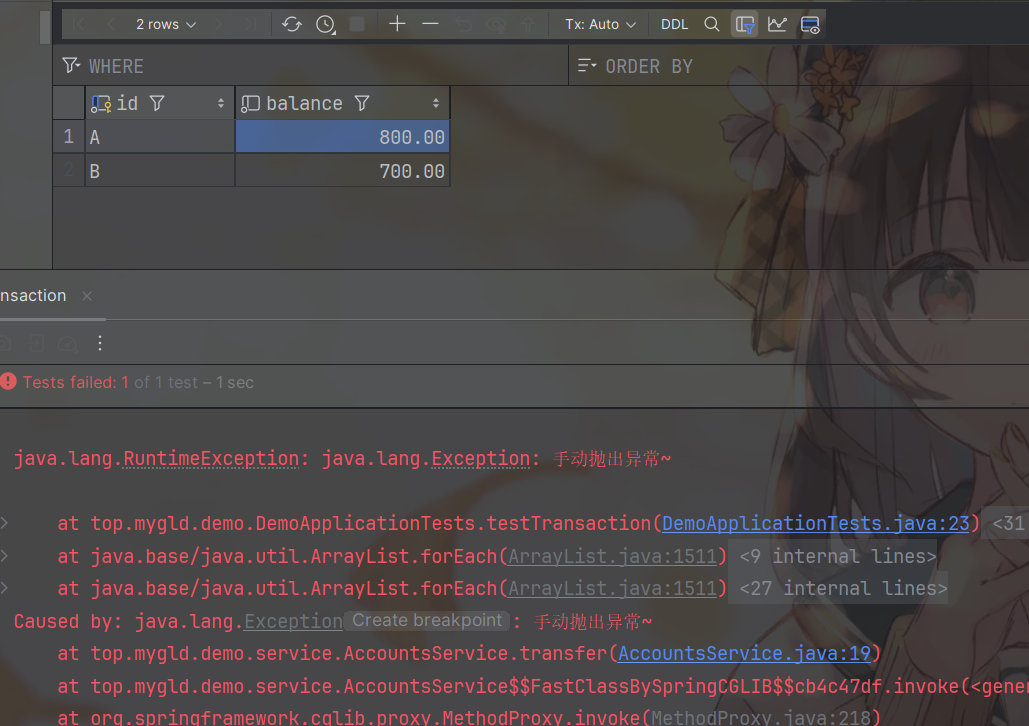Viewport: 1029px width, 726px height.
Task: Click the filter icon in the id column
Action: pos(157,103)
